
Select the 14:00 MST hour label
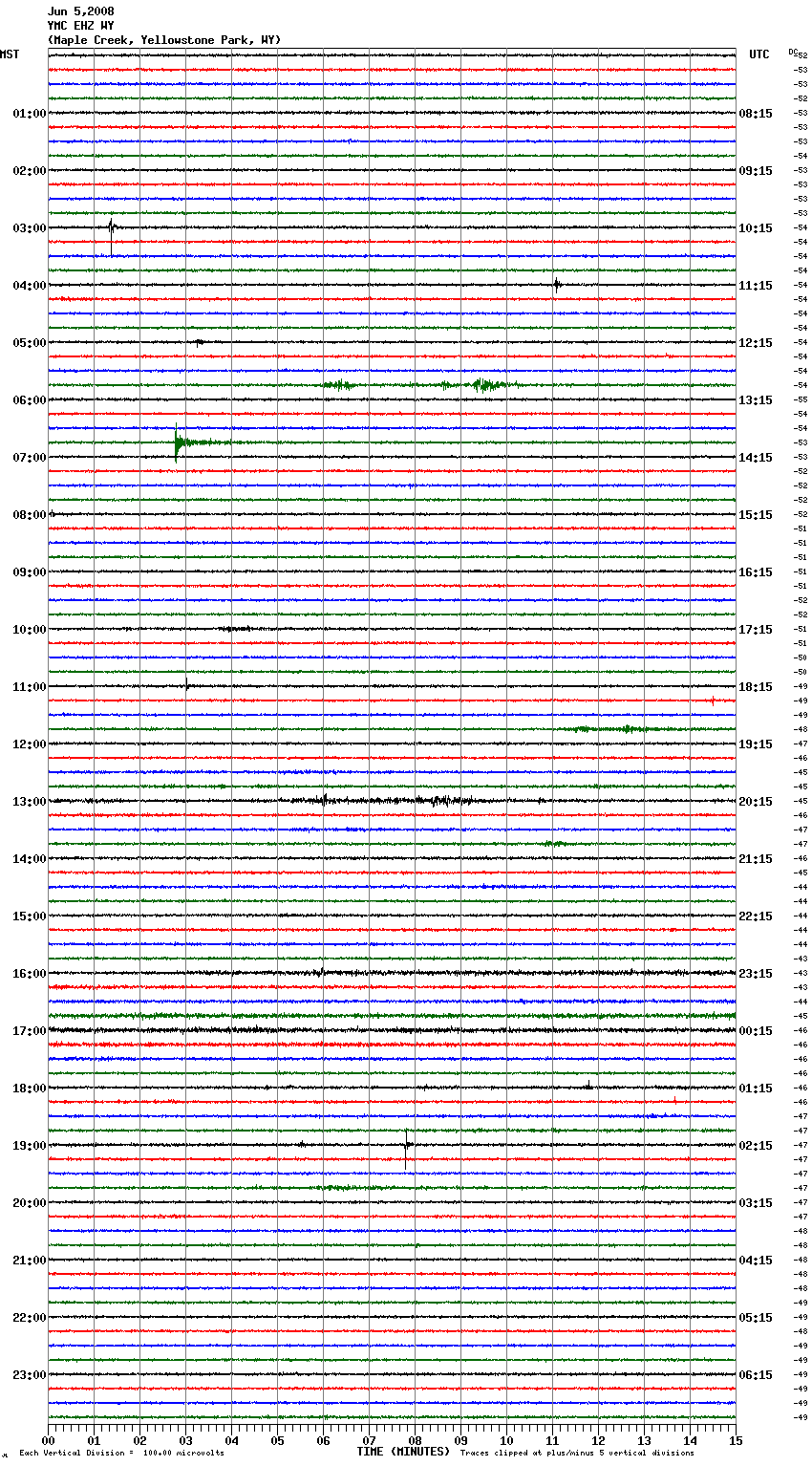coord(30,859)
